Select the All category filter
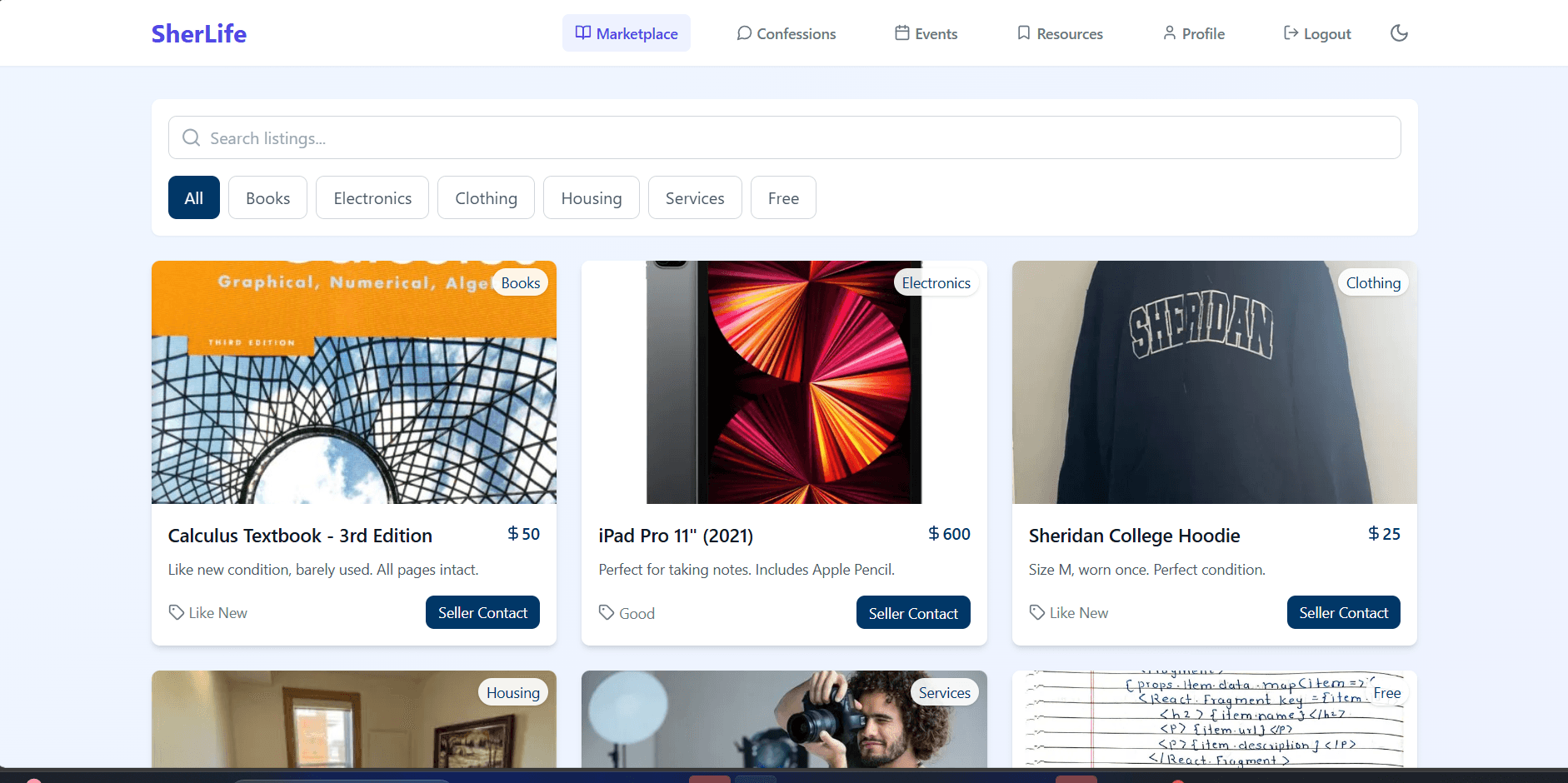 (194, 197)
